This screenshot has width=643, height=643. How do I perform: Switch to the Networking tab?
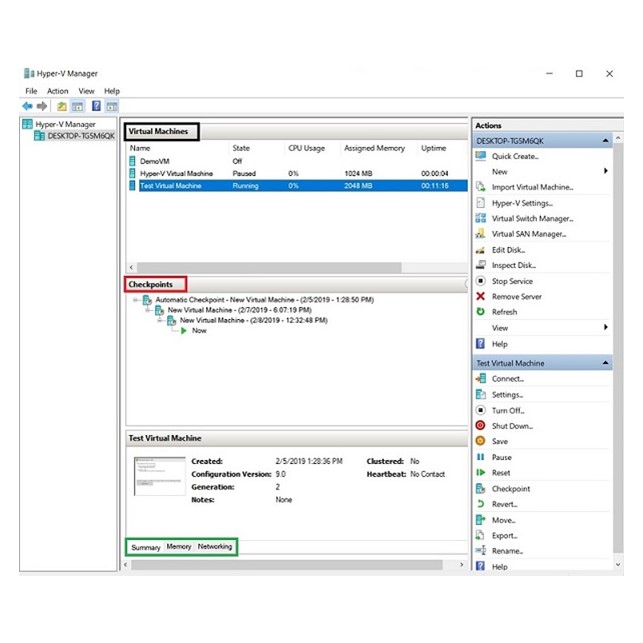pos(214,547)
